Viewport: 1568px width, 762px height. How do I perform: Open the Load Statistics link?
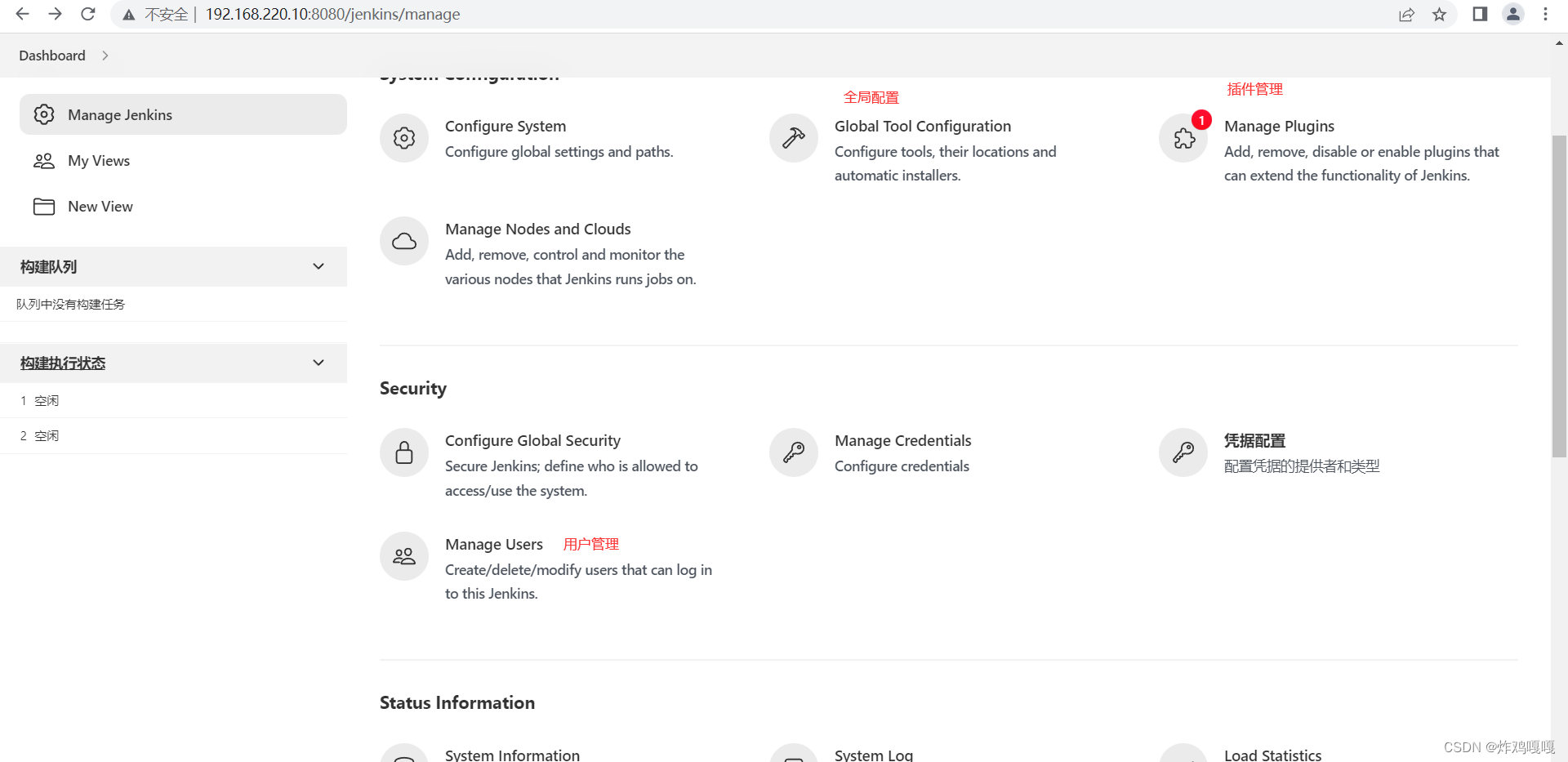click(1272, 755)
